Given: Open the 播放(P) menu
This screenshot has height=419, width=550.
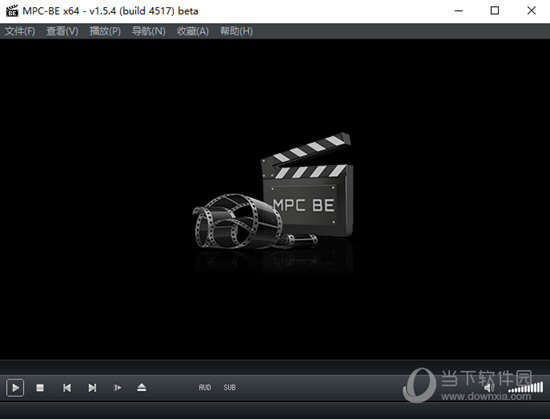Looking at the screenshot, I should 105,31.
